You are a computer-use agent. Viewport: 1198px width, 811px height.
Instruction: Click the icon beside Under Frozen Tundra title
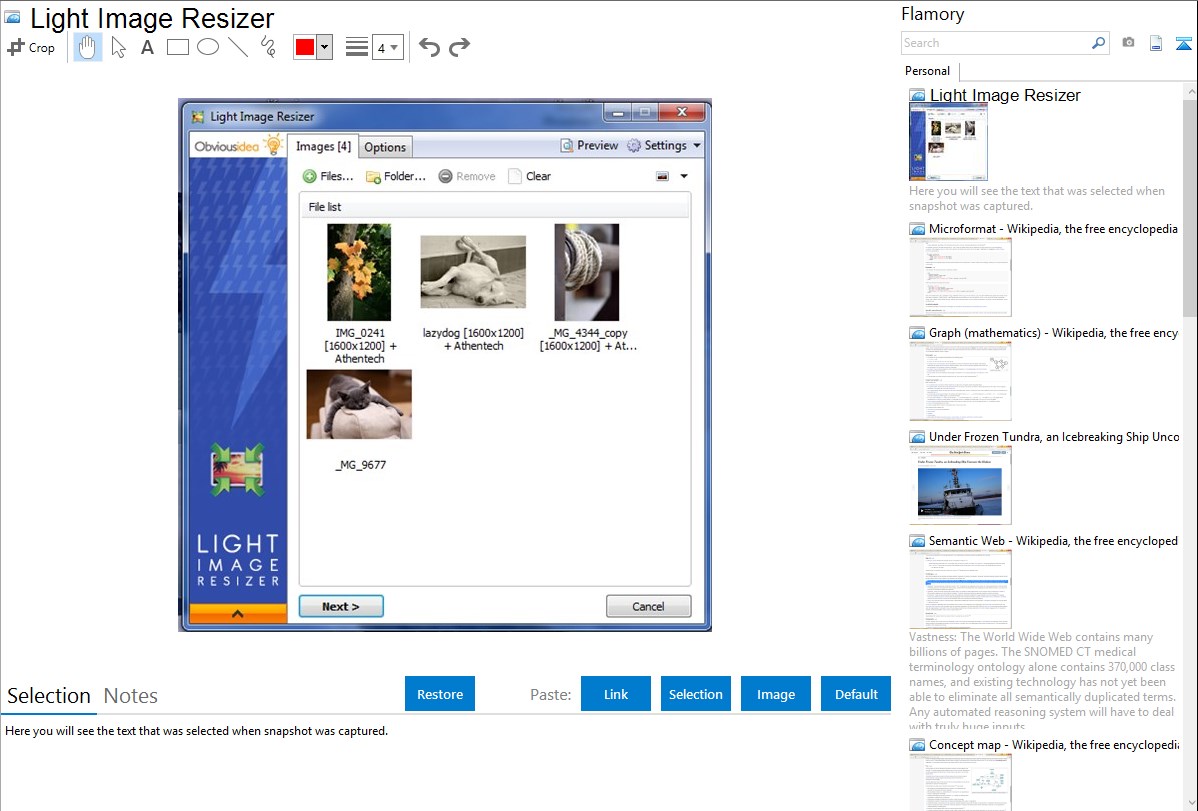pos(917,437)
